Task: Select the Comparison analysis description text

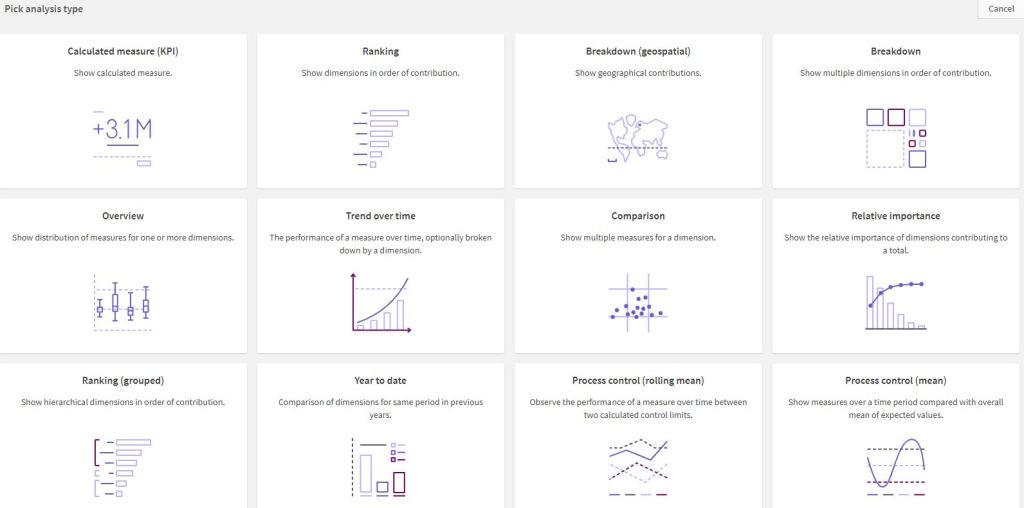Action: (638, 238)
